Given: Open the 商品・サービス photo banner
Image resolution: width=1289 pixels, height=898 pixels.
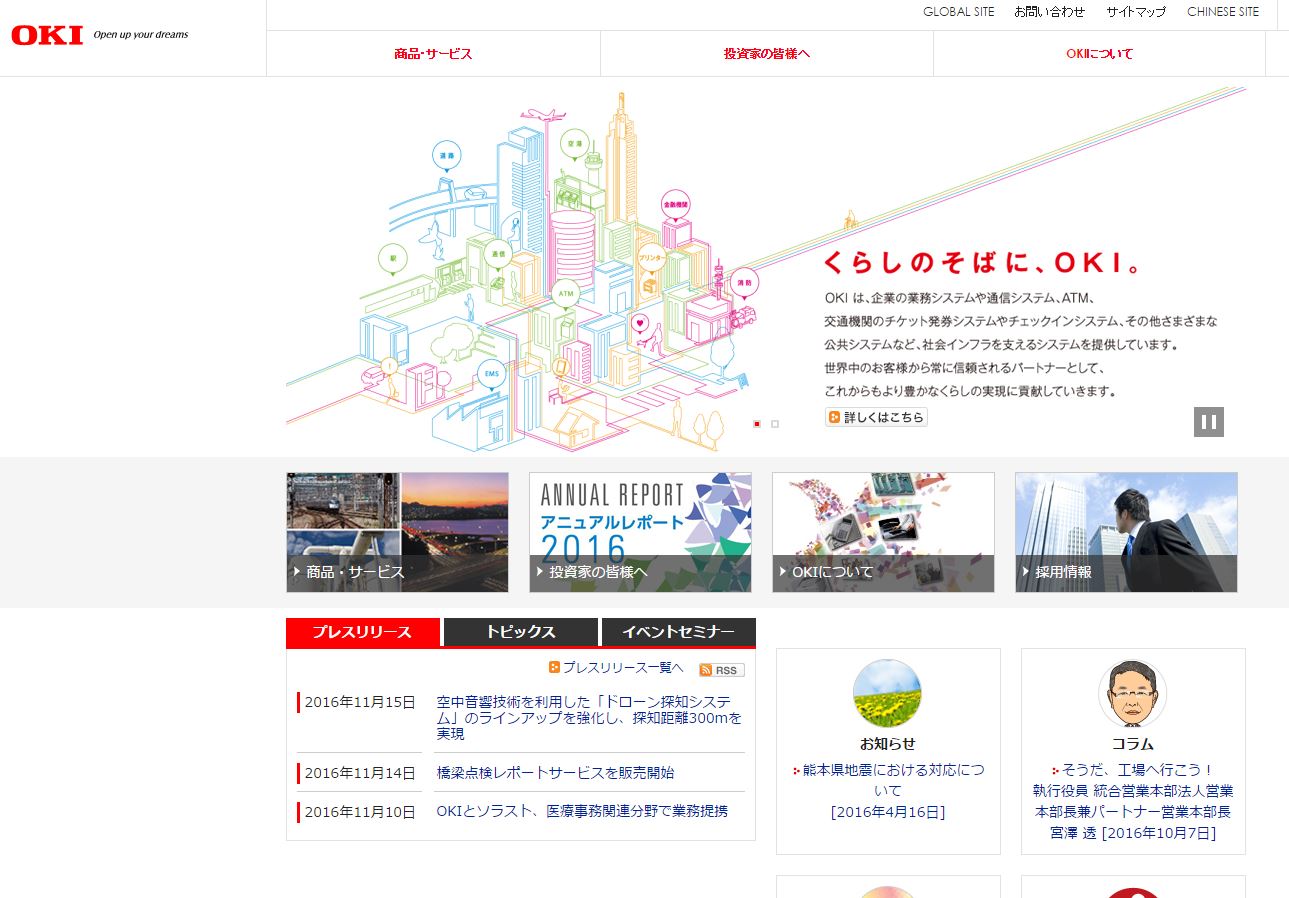Looking at the screenshot, I should click(397, 532).
